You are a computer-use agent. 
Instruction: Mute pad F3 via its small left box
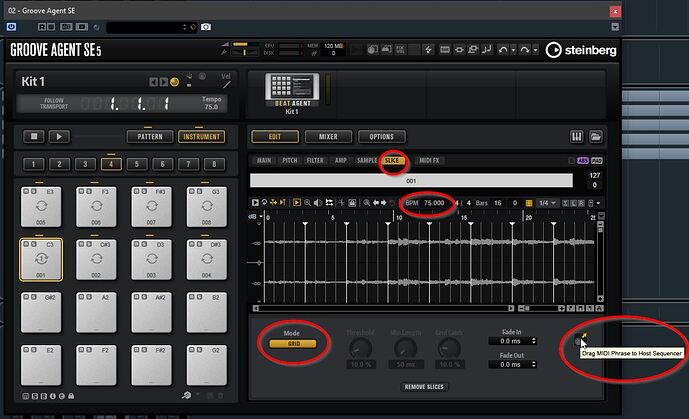tap(81, 191)
